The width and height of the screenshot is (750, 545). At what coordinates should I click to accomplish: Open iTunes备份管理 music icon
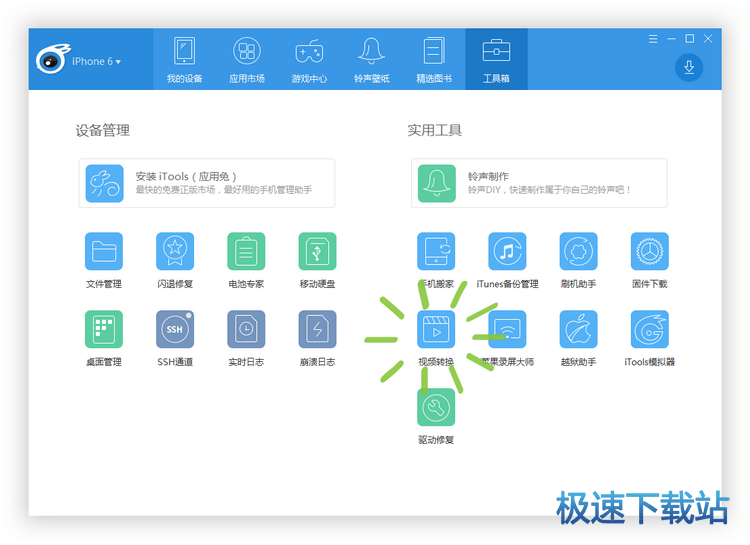pos(507,251)
